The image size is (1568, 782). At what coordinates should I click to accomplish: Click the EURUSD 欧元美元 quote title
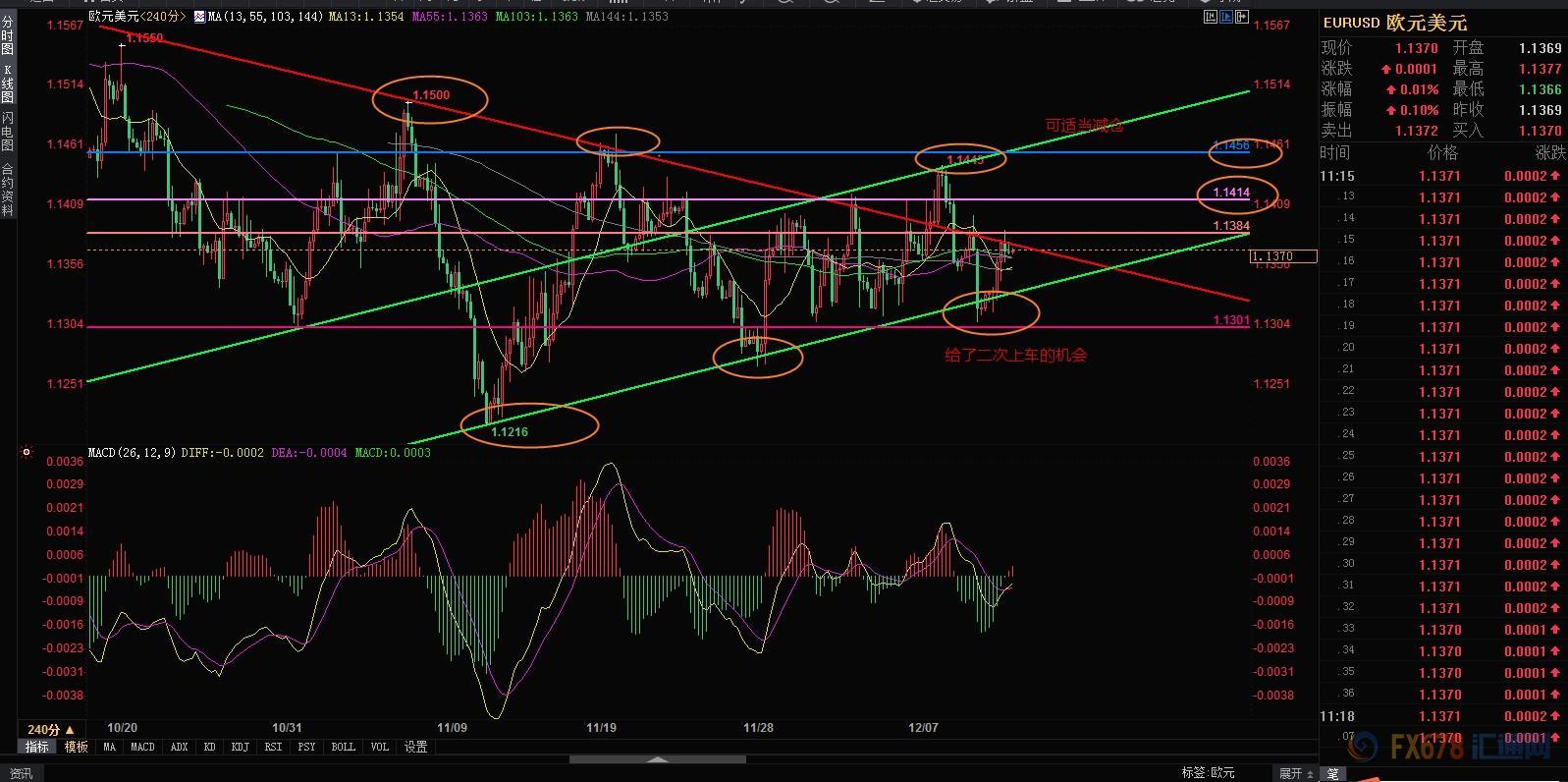tap(1395, 24)
